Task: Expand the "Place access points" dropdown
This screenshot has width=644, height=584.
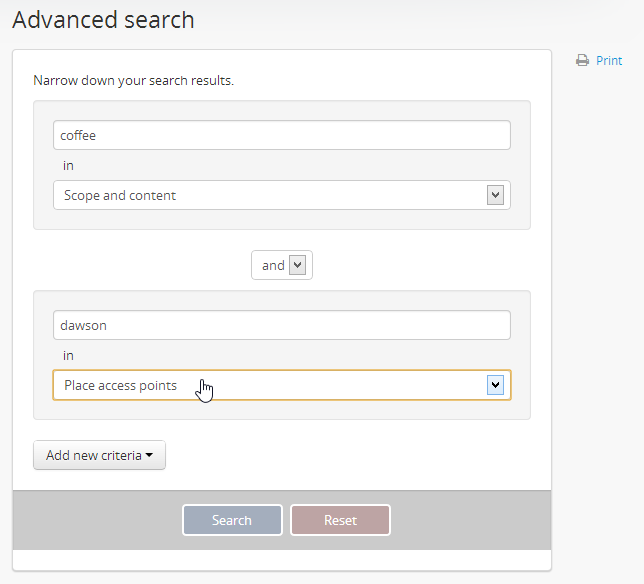Action: [x=270, y=385]
